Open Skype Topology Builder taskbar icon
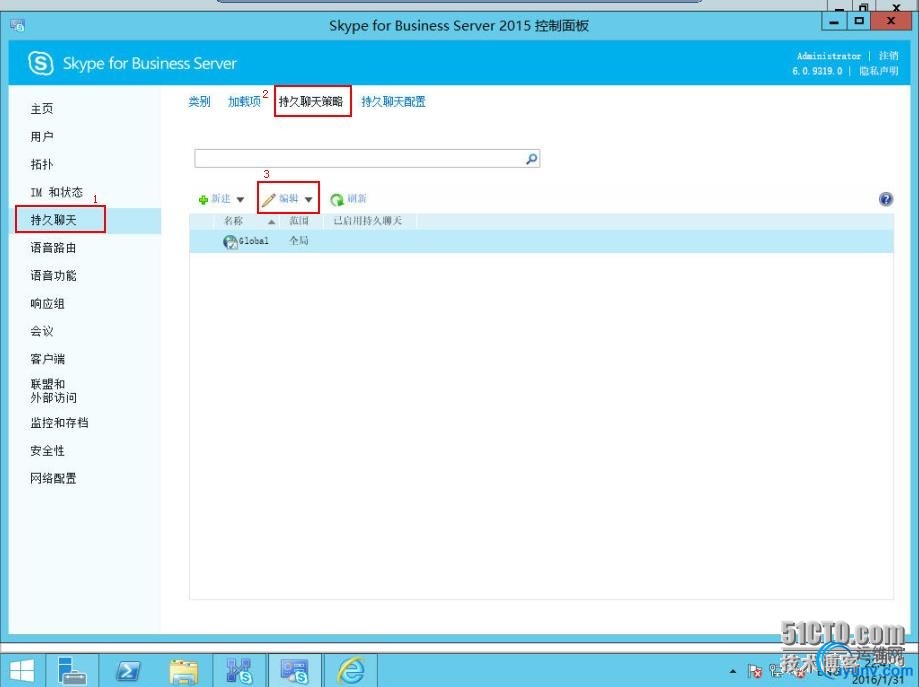 point(239,671)
